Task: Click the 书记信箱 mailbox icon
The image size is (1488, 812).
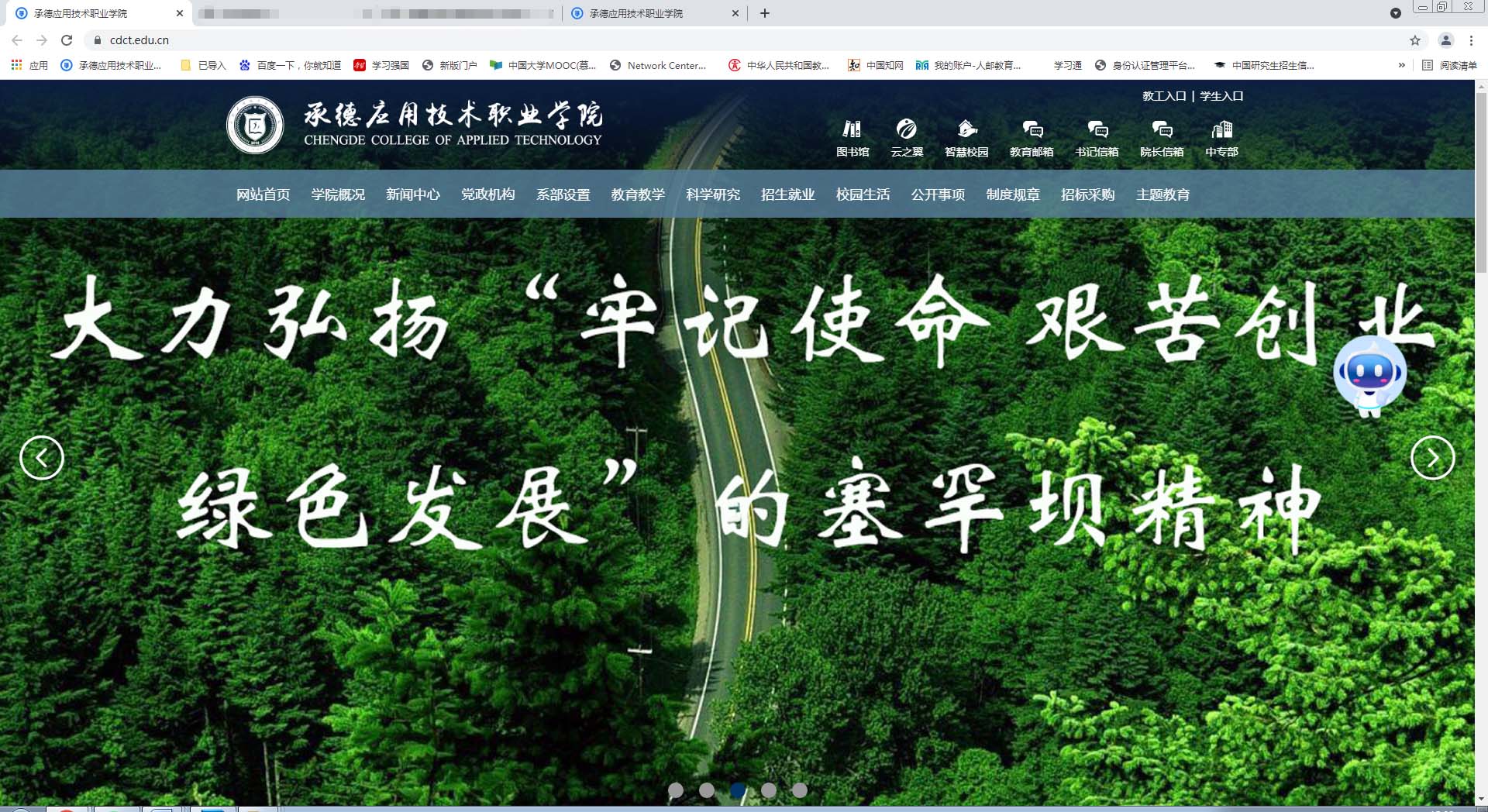Action: (1097, 129)
